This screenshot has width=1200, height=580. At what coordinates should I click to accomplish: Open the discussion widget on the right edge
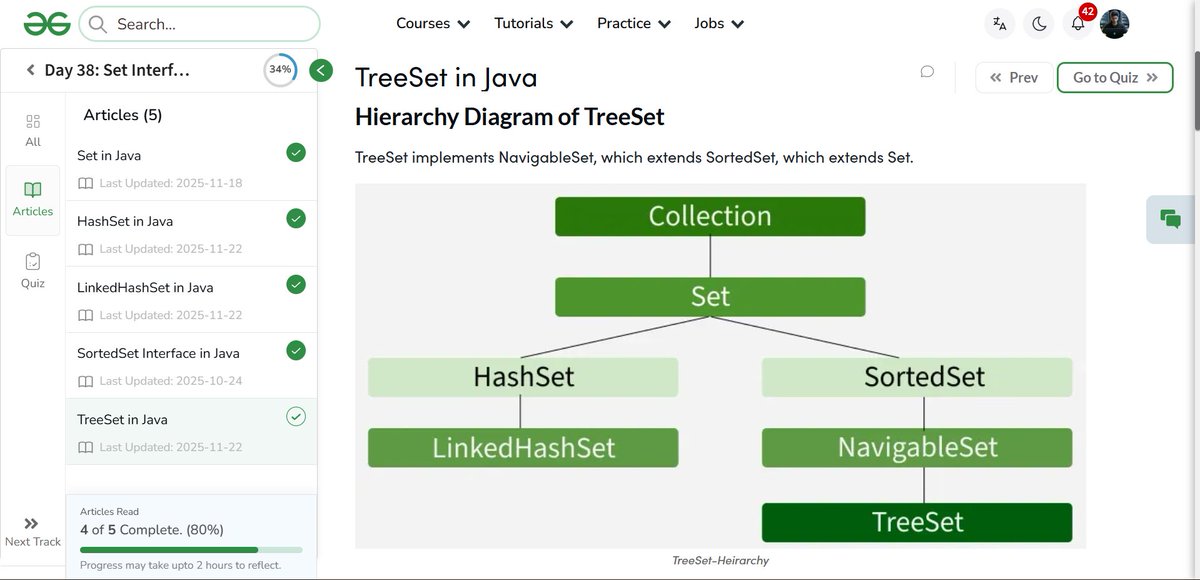[x=1169, y=218]
